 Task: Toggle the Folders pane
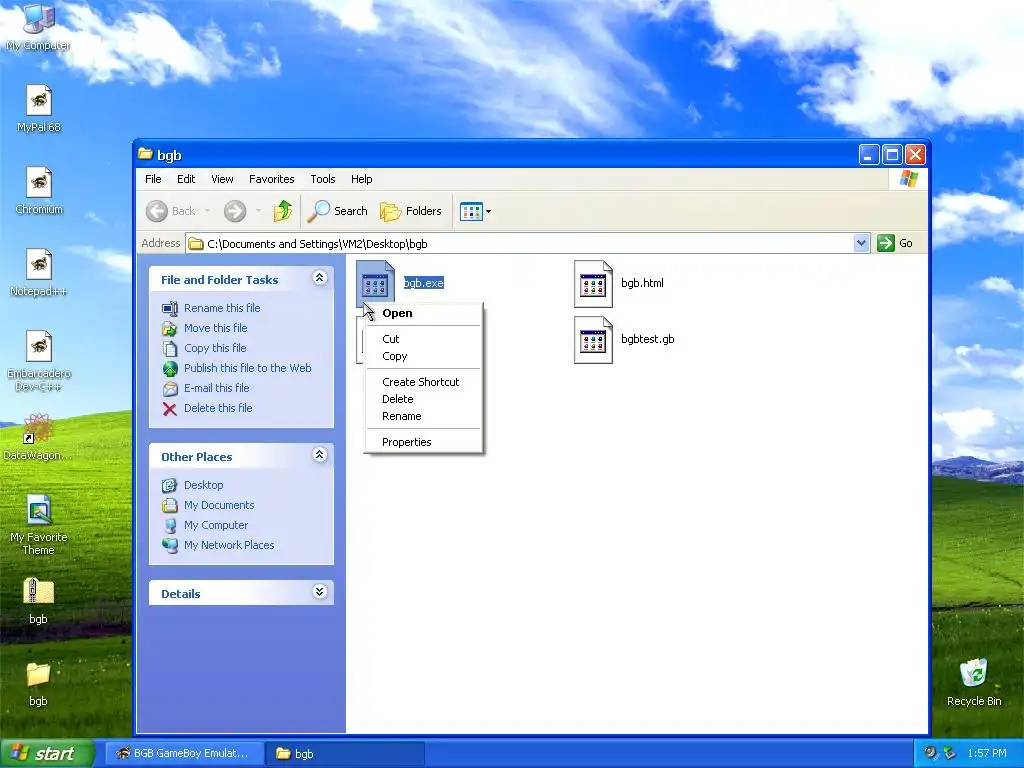[x=411, y=211]
